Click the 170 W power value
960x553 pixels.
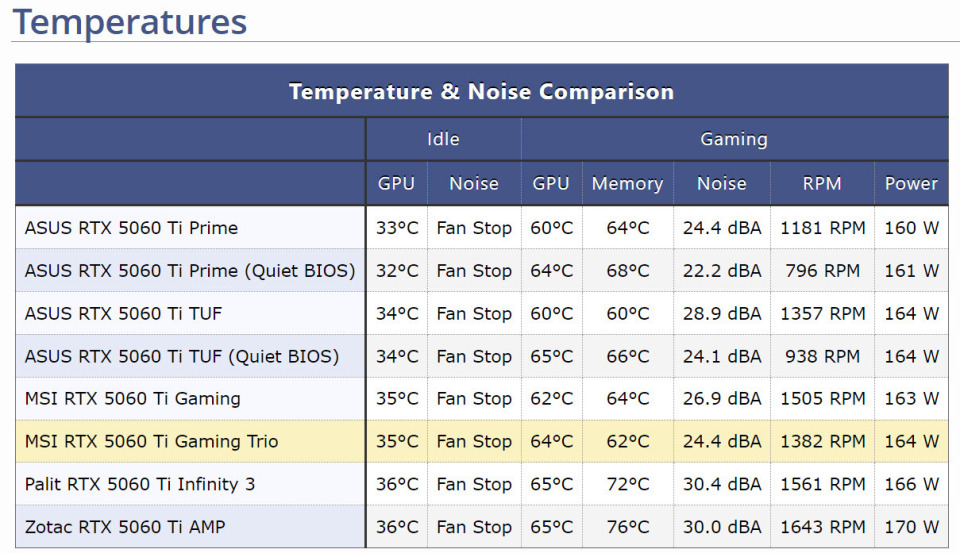(x=911, y=527)
